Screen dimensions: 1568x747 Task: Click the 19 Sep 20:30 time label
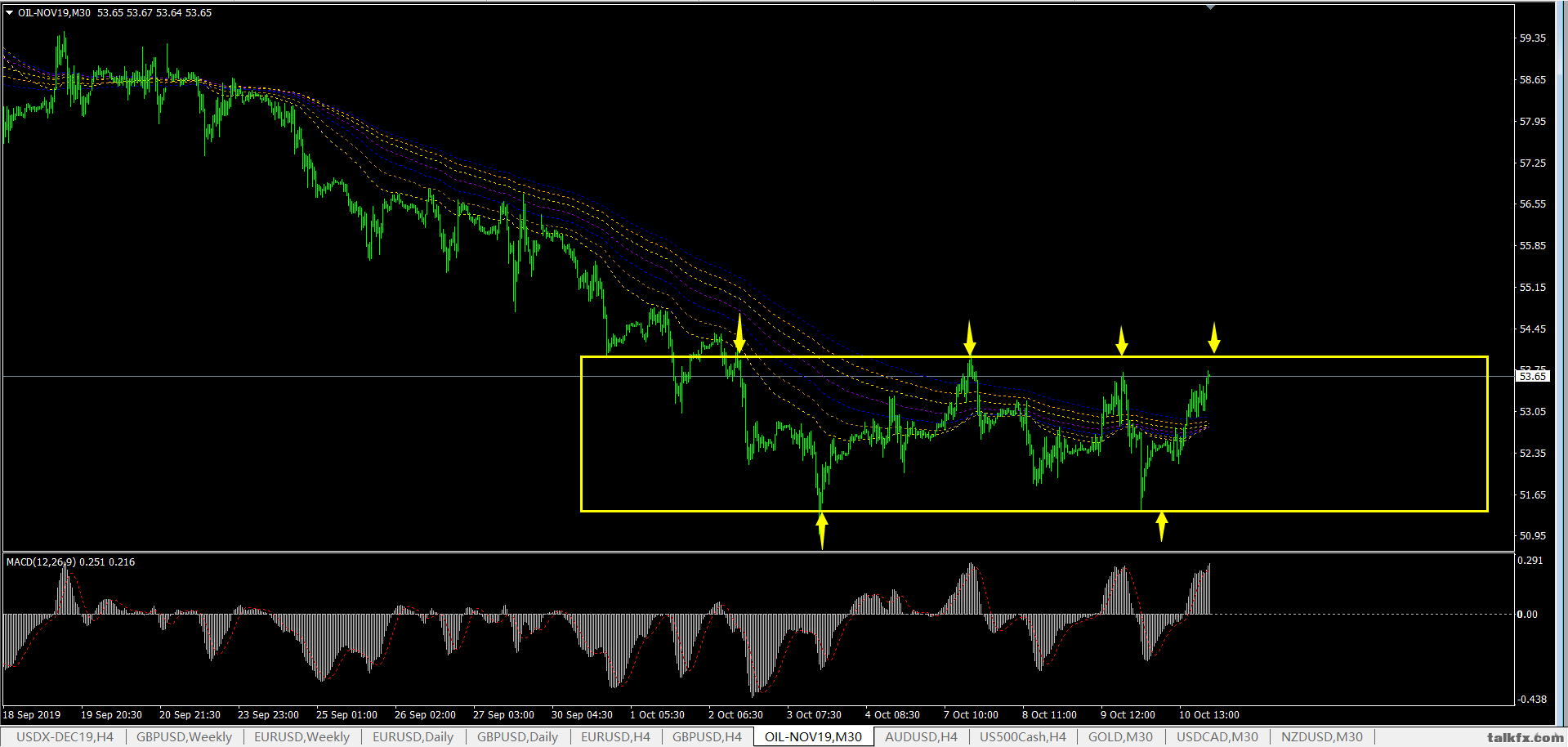click(111, 715)
